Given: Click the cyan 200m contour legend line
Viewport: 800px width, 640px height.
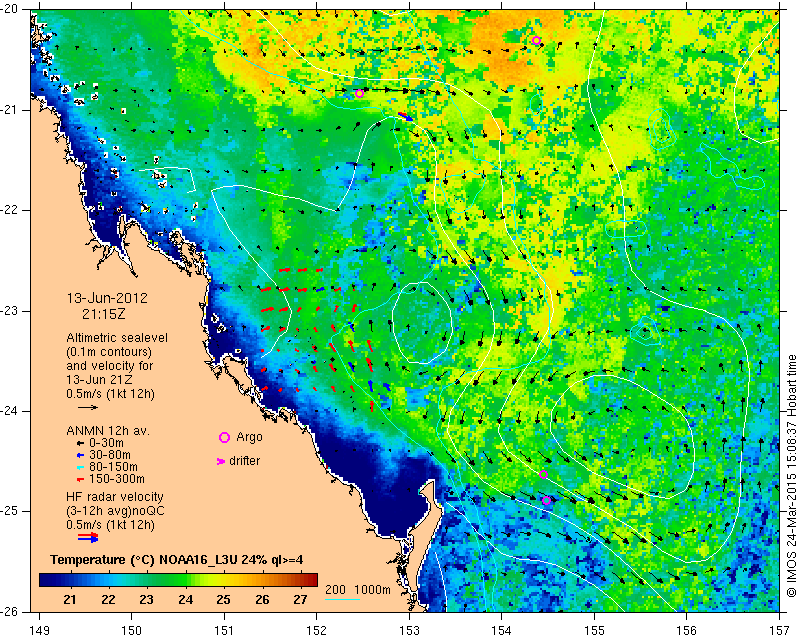Looking at the screenshot, I should coord(343,599).
